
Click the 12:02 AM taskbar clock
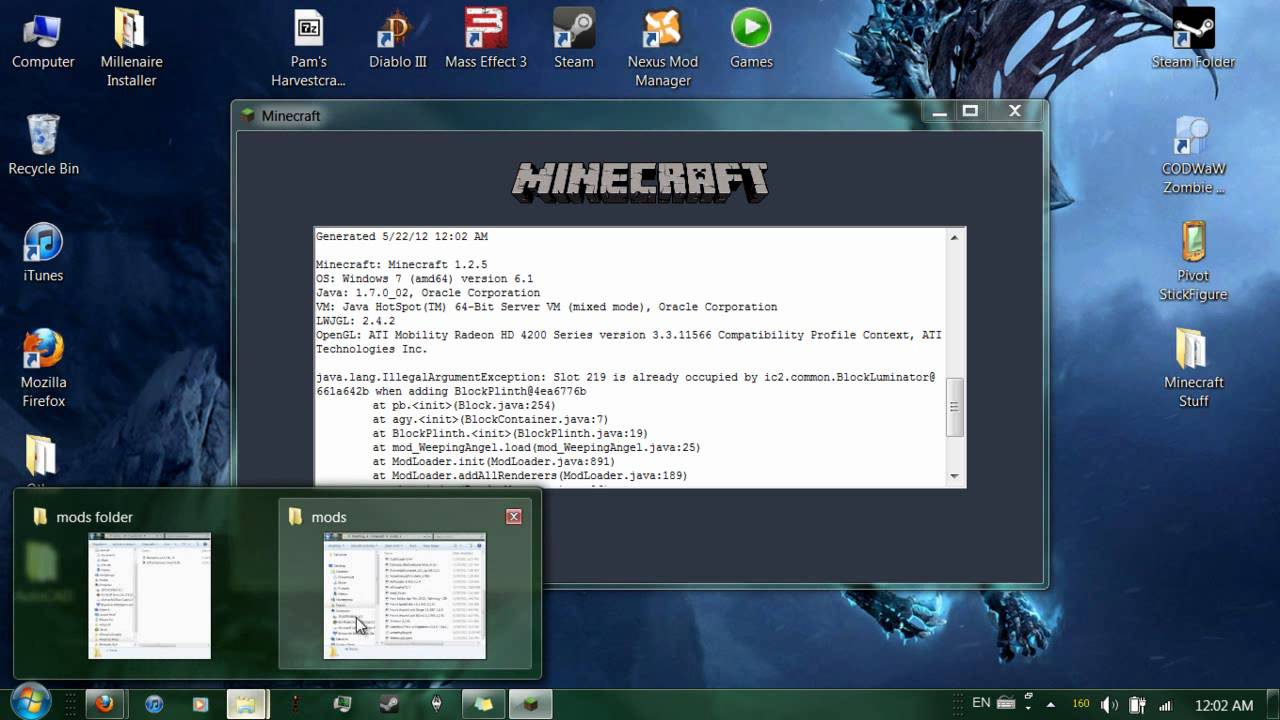(x=1224, y=705)
